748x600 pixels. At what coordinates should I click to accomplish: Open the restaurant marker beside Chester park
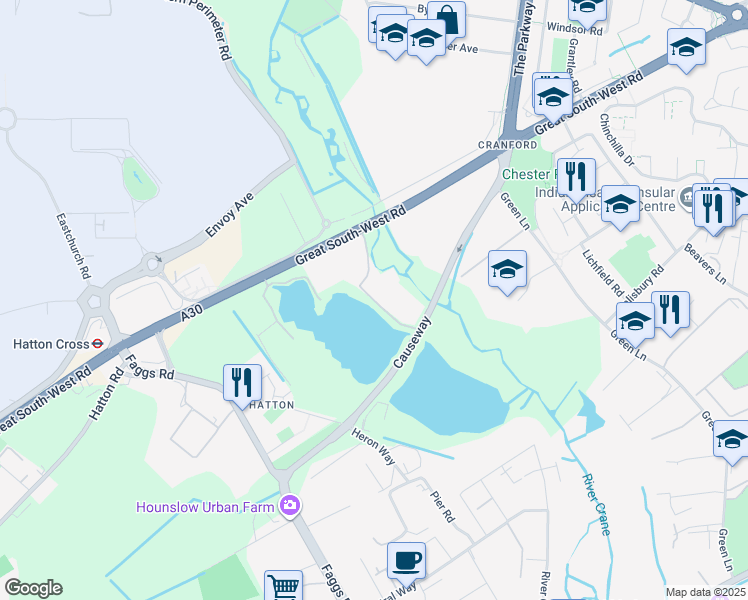[x=576, y=177]
